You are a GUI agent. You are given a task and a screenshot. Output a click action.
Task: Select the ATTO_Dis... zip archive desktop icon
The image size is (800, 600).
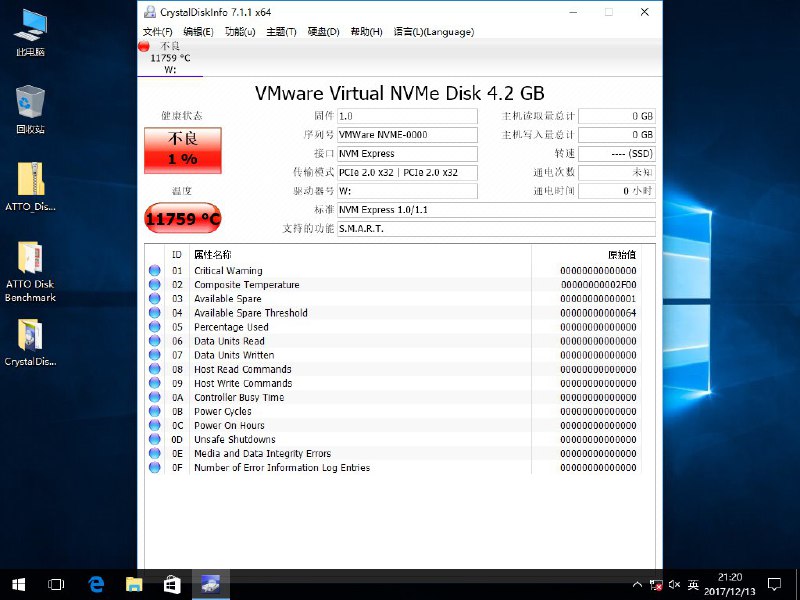30,187
